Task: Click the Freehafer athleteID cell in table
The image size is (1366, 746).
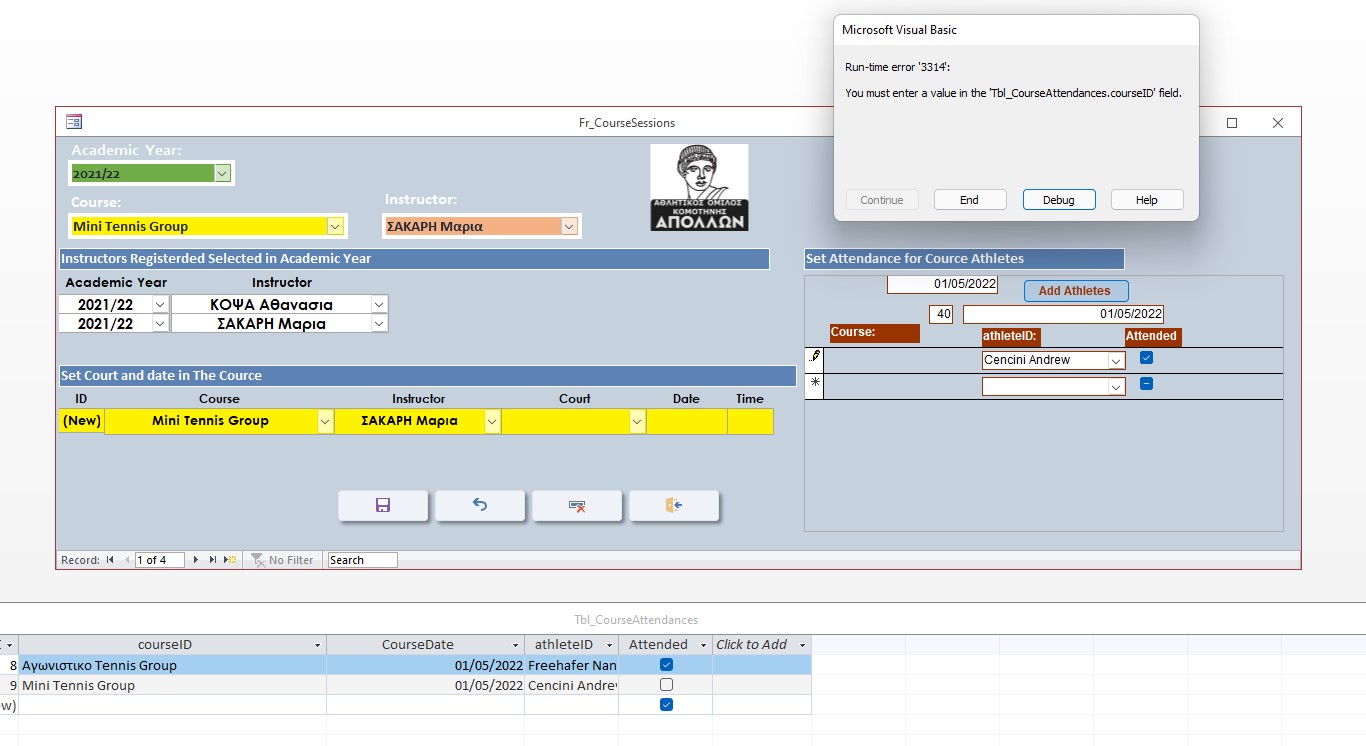Action: (x=572, y=665)
